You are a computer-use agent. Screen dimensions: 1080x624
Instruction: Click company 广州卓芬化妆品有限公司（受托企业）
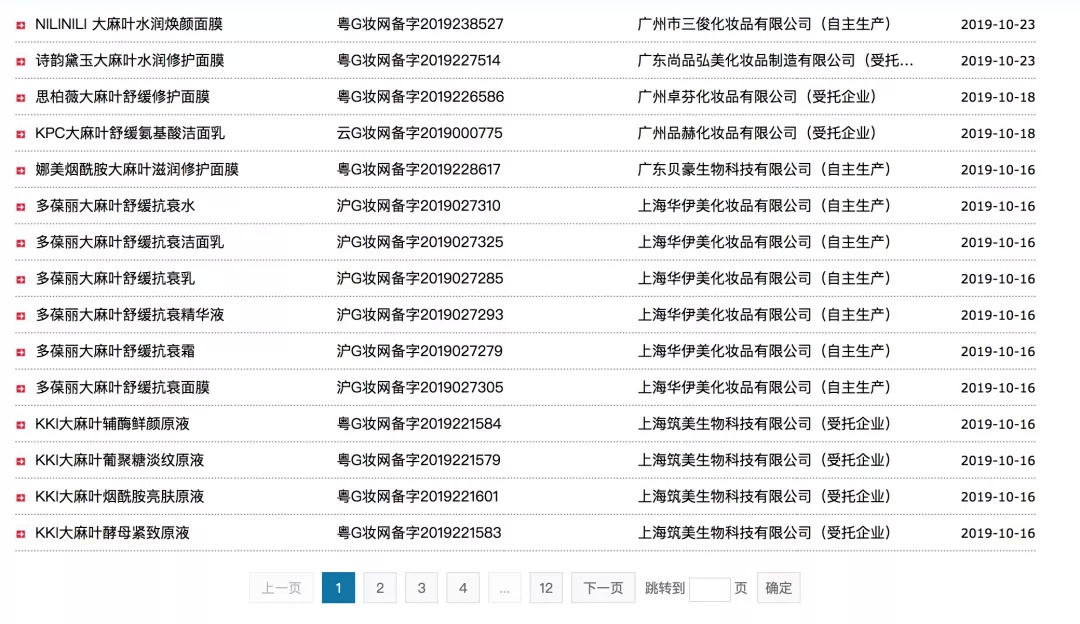point(757,97)
